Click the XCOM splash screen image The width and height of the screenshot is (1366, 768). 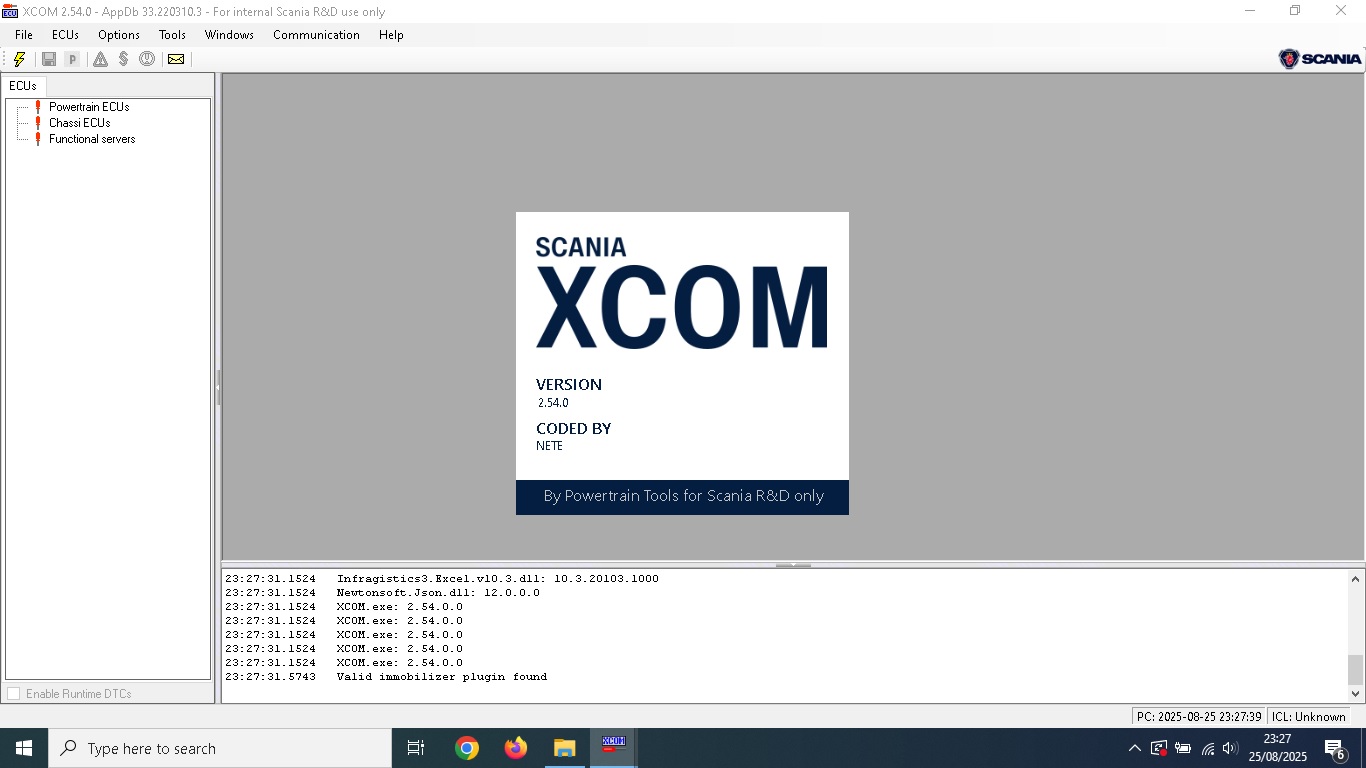(x=682, y=363)
